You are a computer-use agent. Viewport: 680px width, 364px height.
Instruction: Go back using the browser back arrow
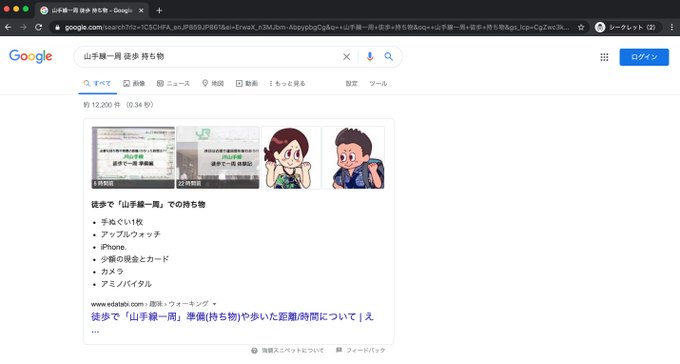coord(8,27)
